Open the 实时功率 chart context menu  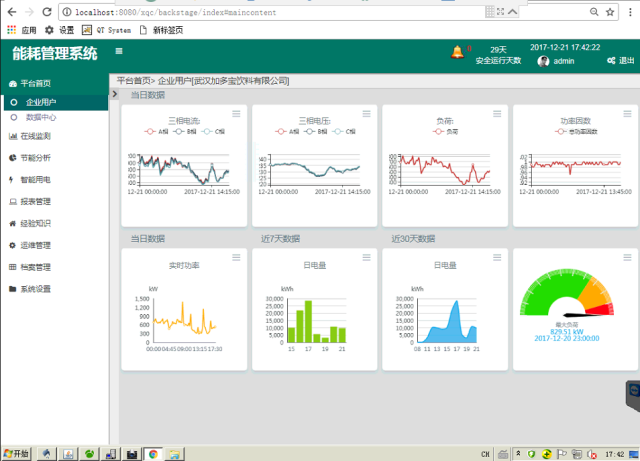point(238,258)
